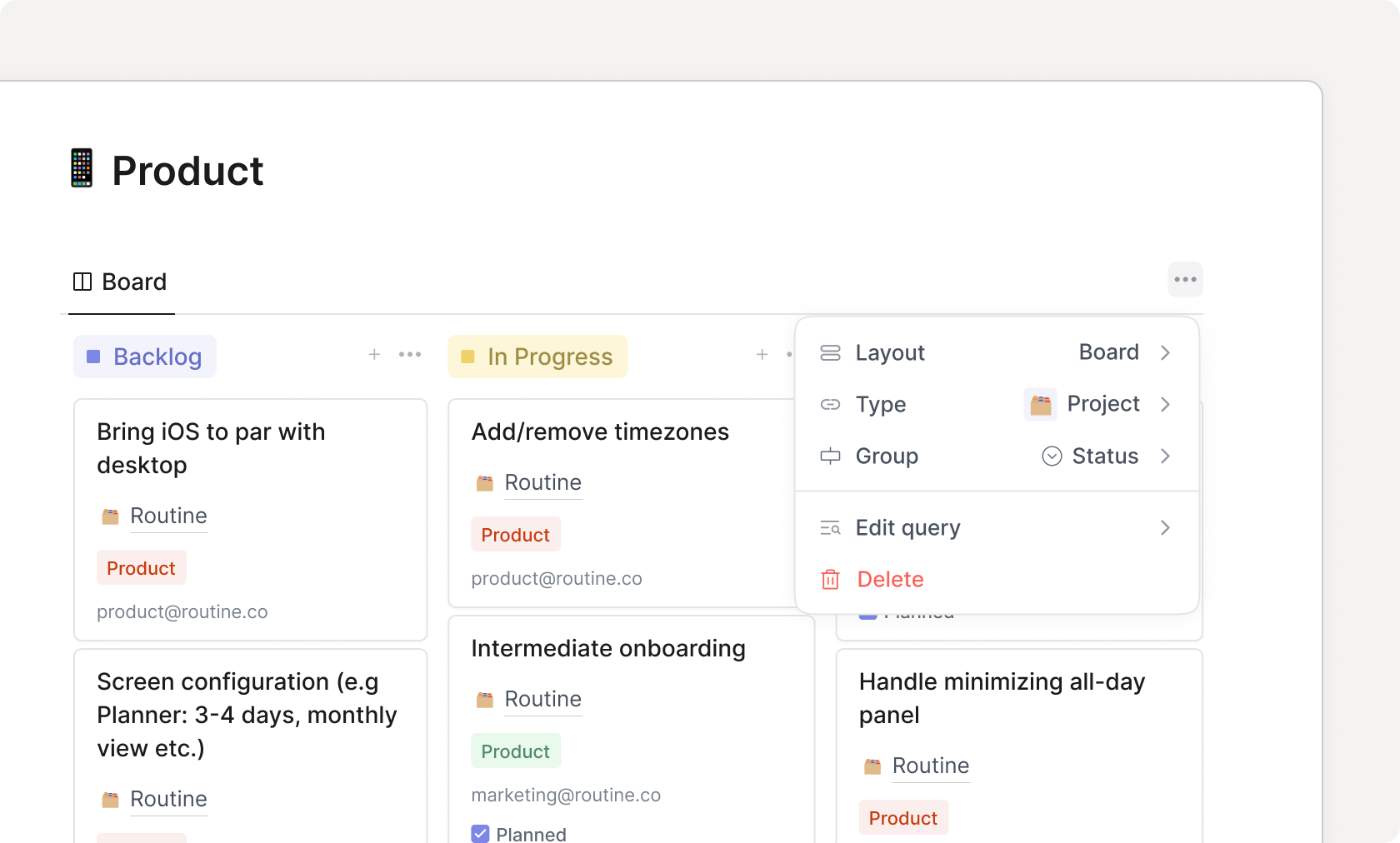Add a card to Backlog column
The image size is (1400, 843).
coord(375,355)
